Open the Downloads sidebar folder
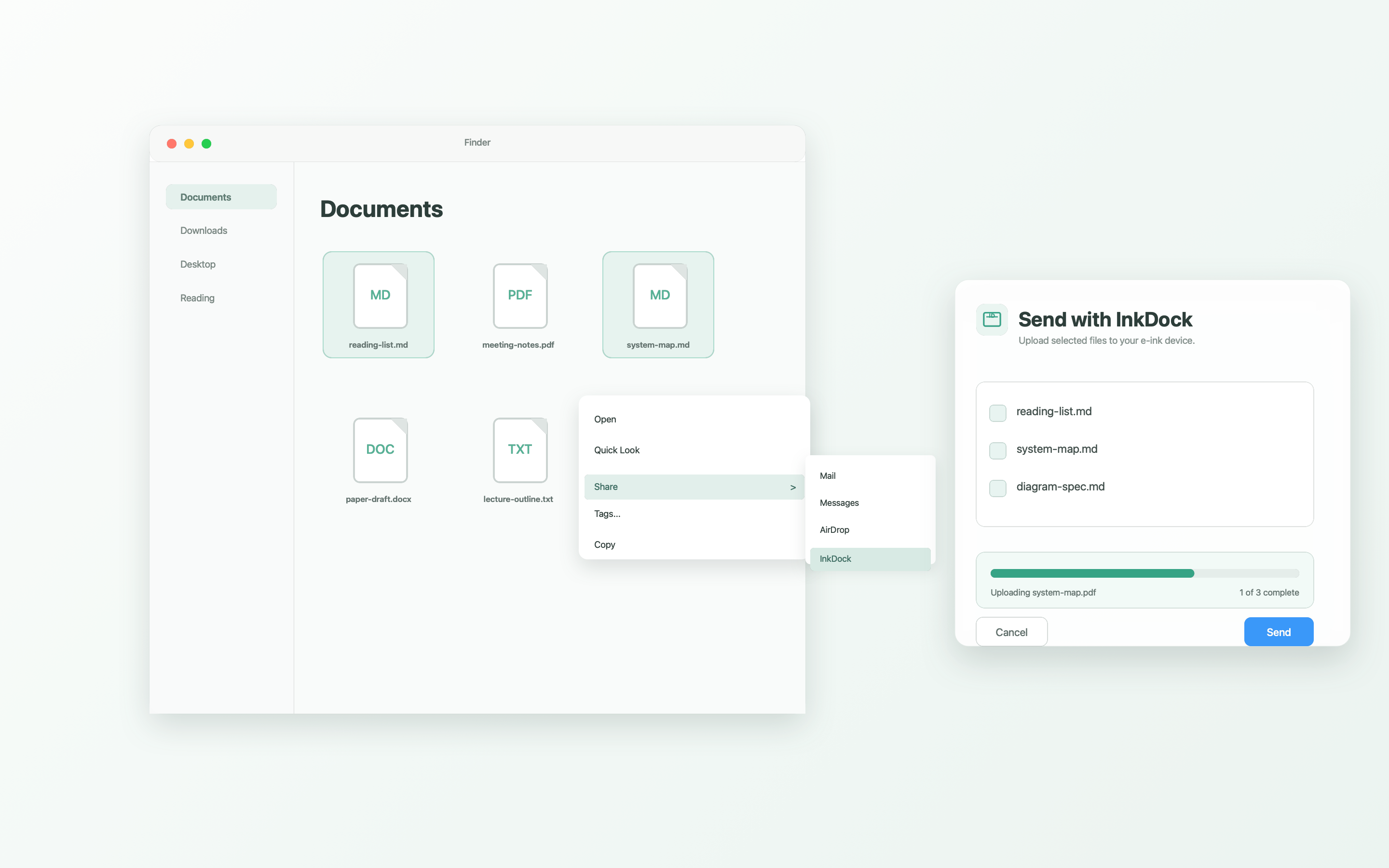The width and height of the screenshot is (1389, 868). coord(221,231)
